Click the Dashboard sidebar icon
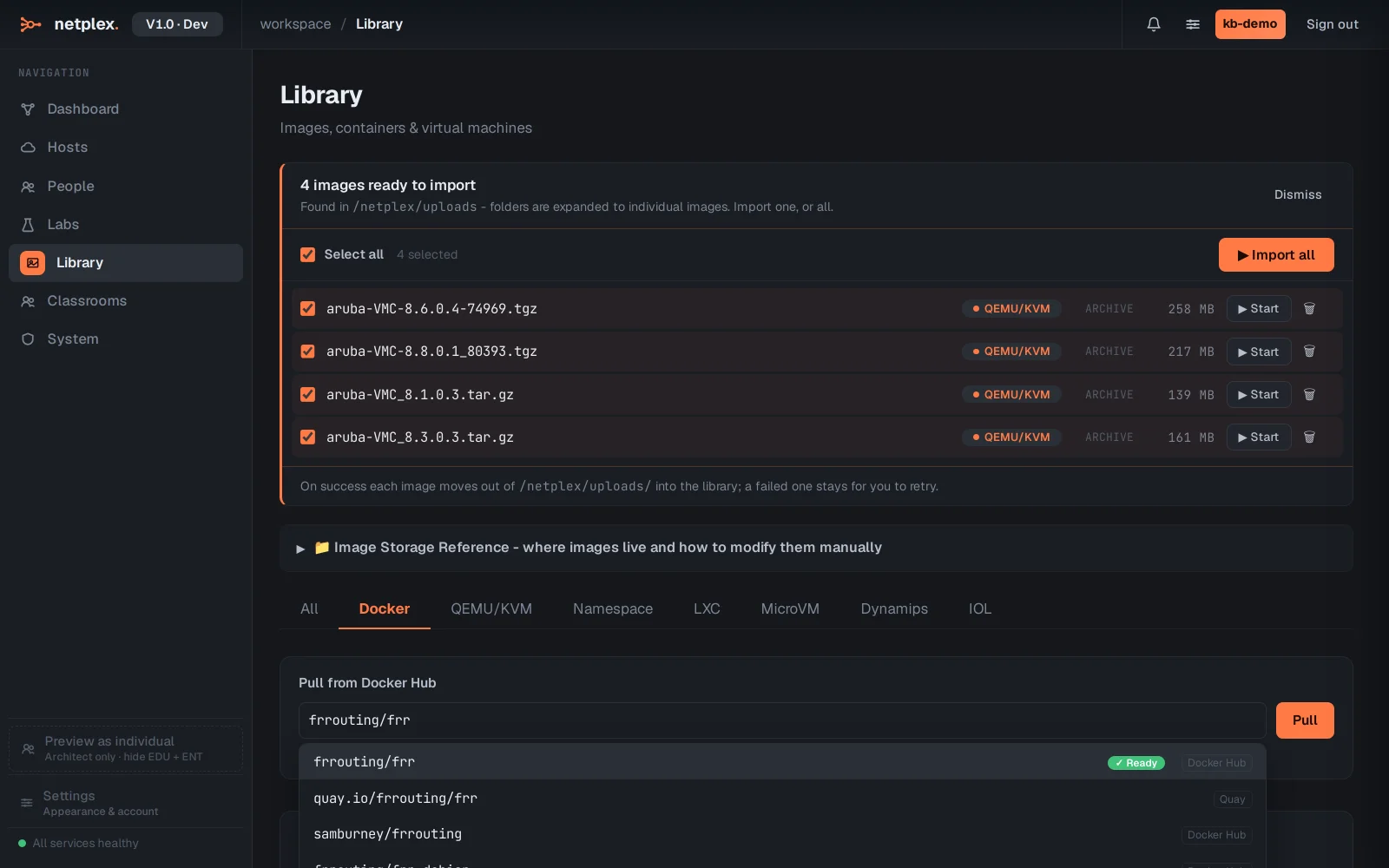1389x868 pixels. 28,109
